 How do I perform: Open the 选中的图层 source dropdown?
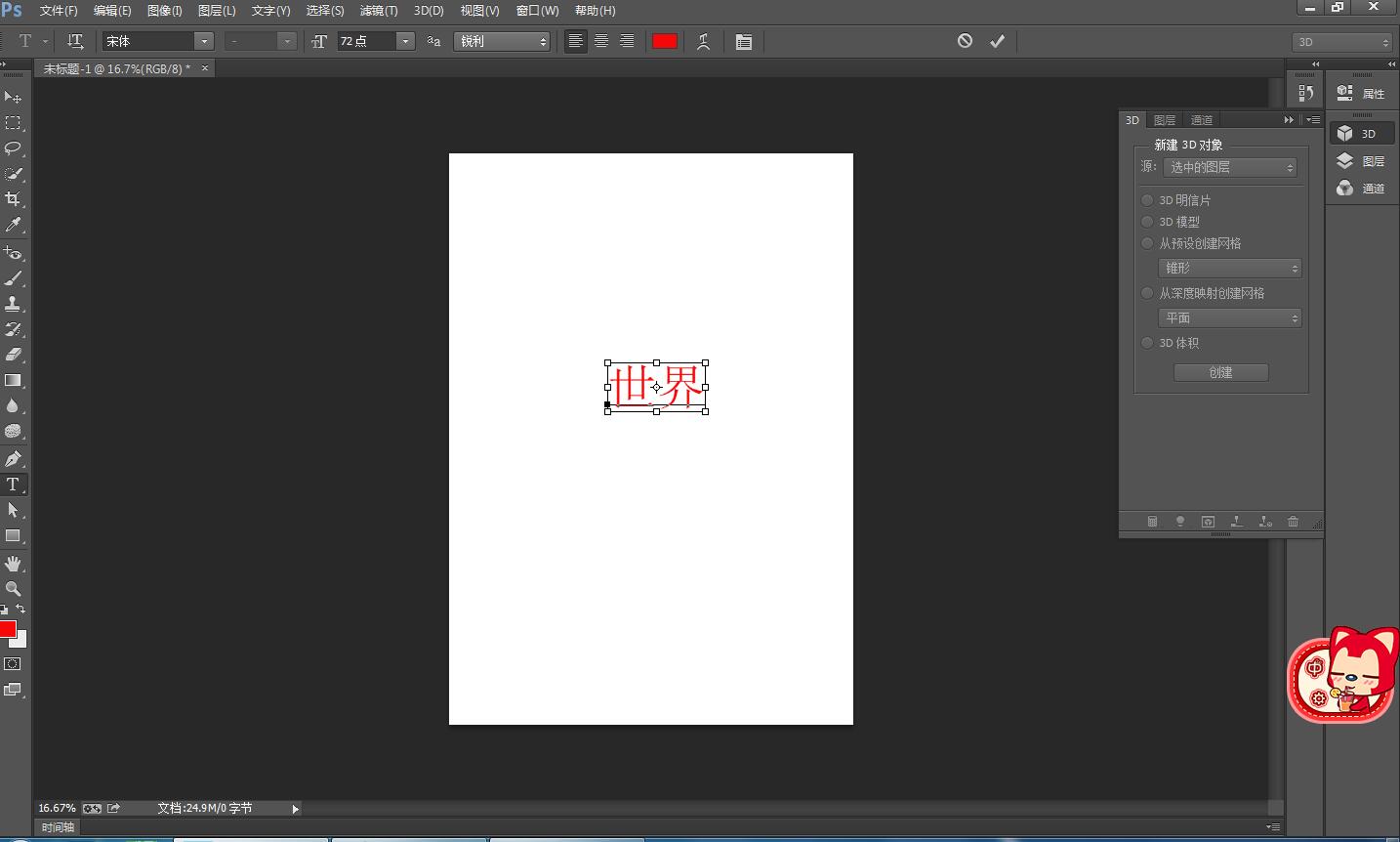(1229, 168)
